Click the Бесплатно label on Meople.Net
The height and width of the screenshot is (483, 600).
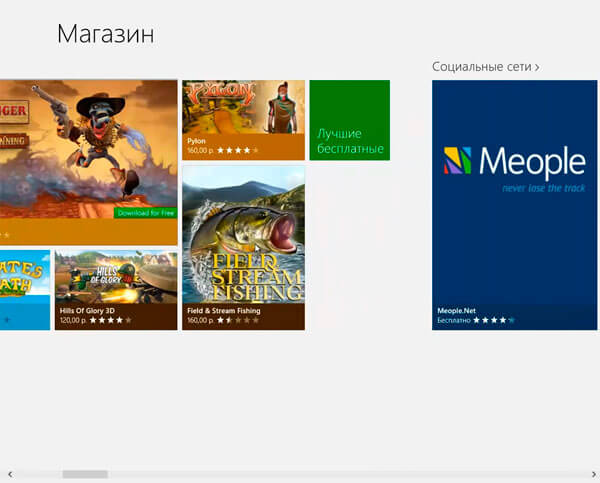[x=454, y=320]
